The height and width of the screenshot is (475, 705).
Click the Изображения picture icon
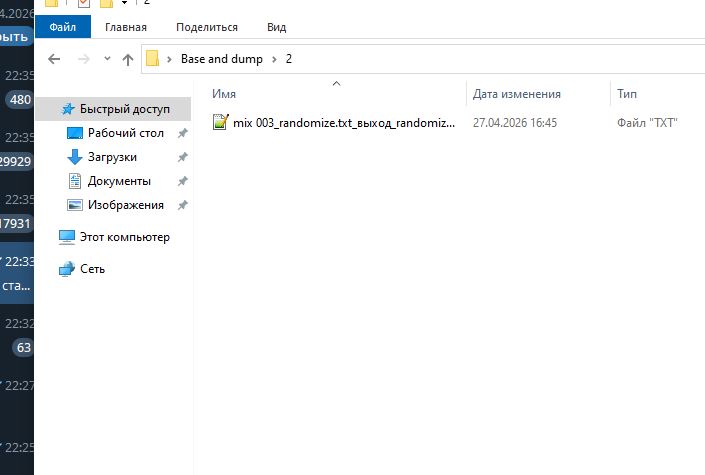click(75, 205)
